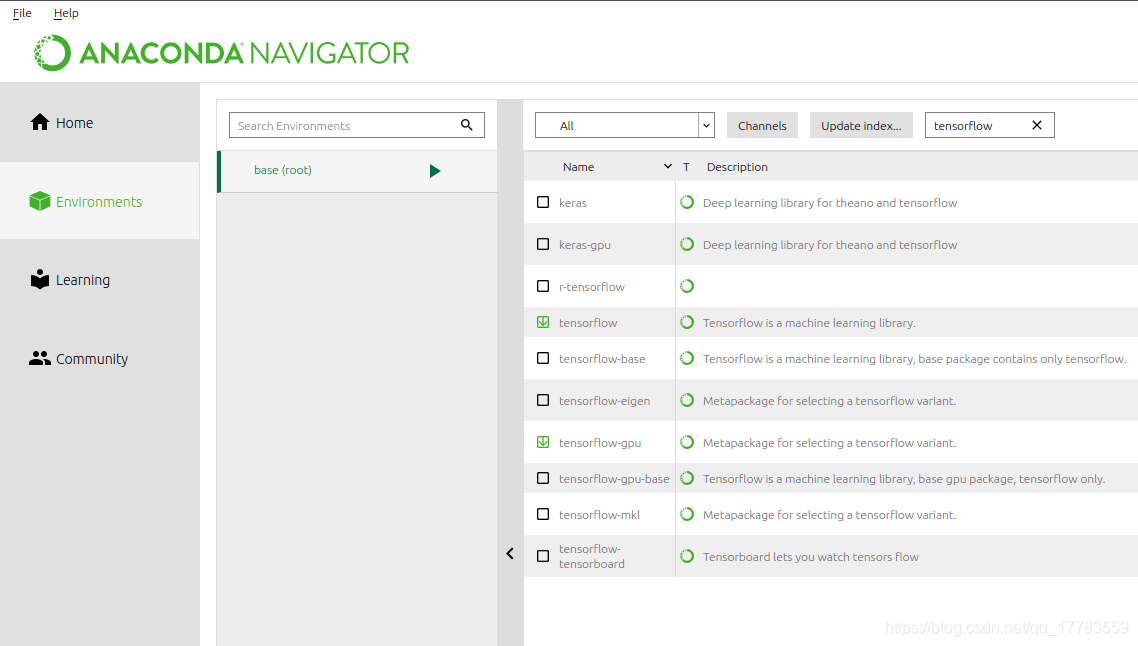Click the dropdown arrow beside All
The width and height of the screenshot is (1138, 646).
[706, 126]
